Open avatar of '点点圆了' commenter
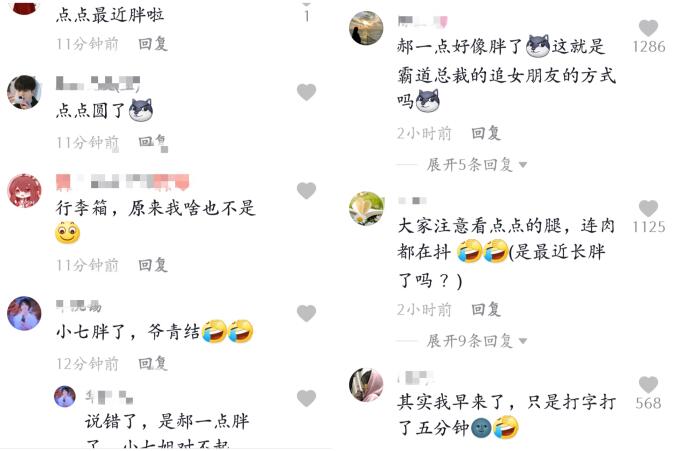Screen dimensions: 676x451 (x=24, y=92)
